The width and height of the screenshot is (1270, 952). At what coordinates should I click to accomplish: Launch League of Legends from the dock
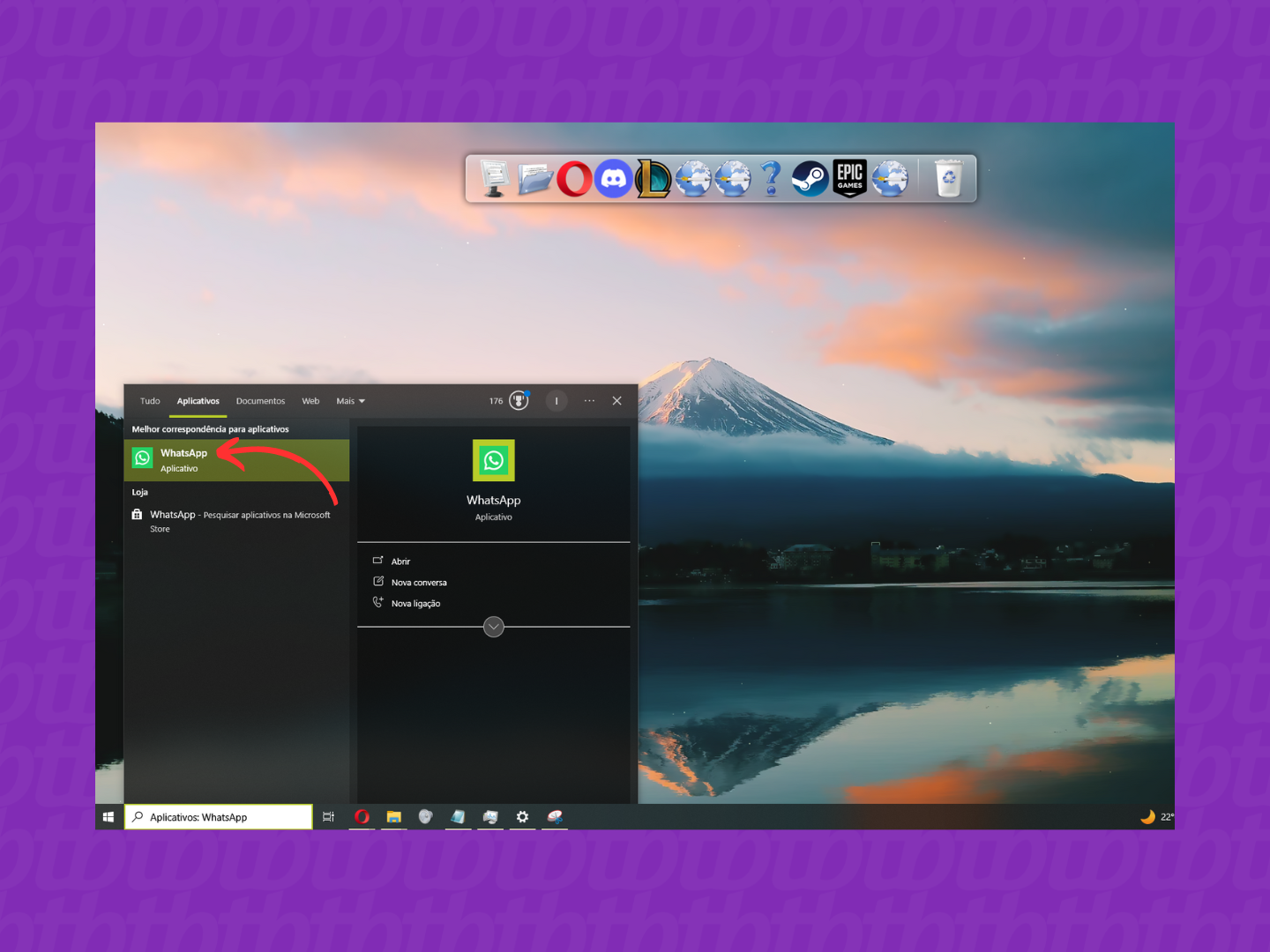[654, 179]
